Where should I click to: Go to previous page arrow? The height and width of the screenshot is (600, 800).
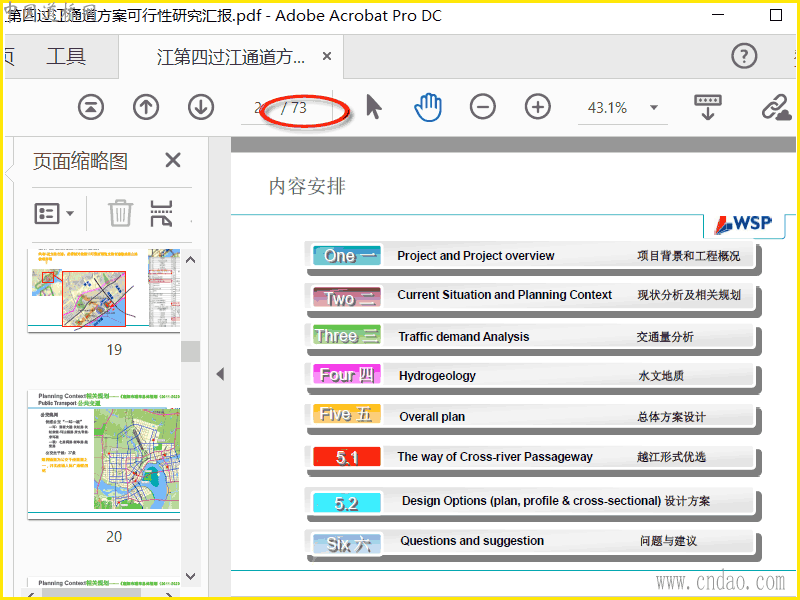tap(146, 108)
